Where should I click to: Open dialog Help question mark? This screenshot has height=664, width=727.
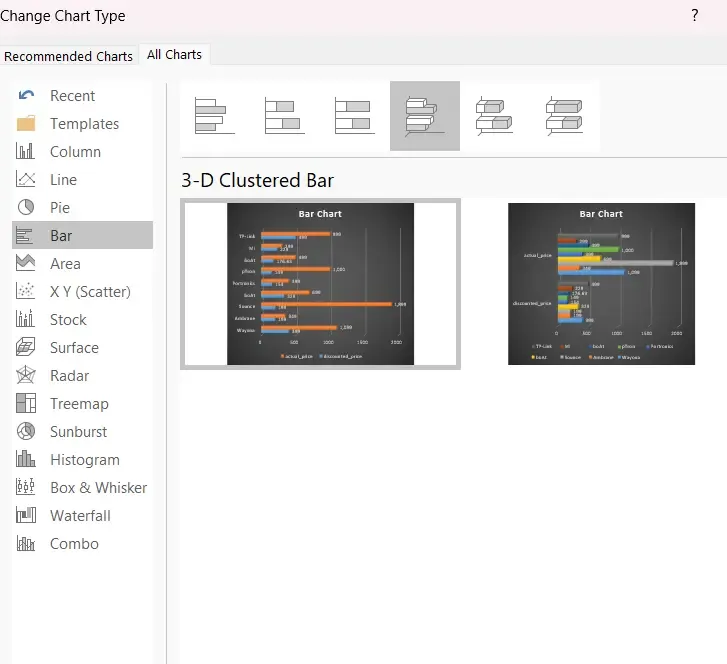coord(695,15)
